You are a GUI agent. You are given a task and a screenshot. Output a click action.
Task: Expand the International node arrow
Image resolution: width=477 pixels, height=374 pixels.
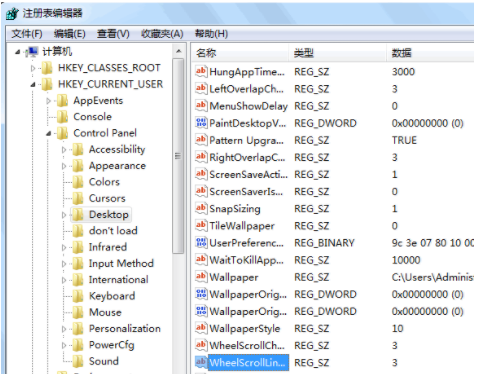point(64,280)
